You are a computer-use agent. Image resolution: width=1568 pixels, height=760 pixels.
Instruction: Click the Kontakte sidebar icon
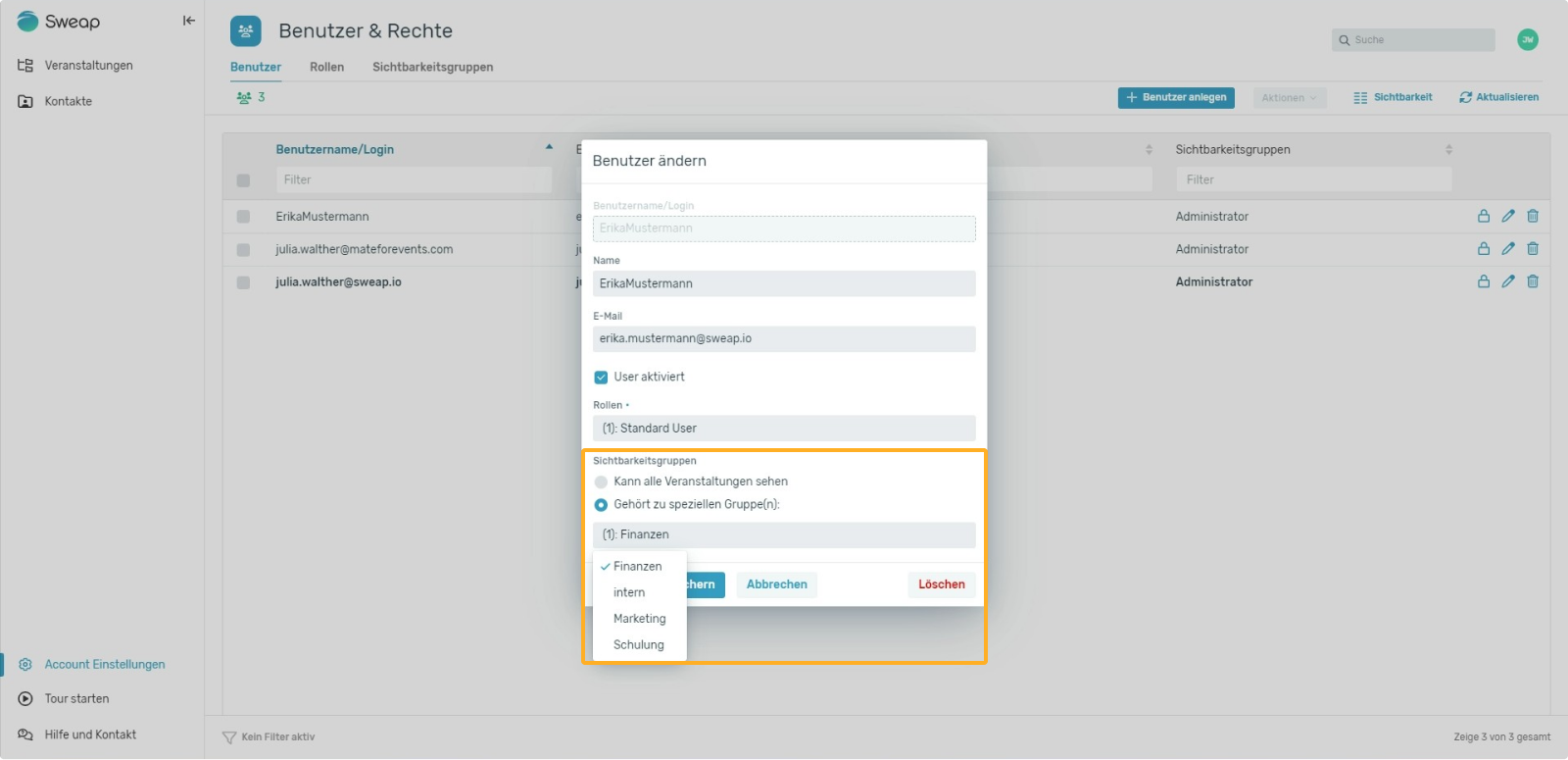pyautogui.click(x=25, y=102)
